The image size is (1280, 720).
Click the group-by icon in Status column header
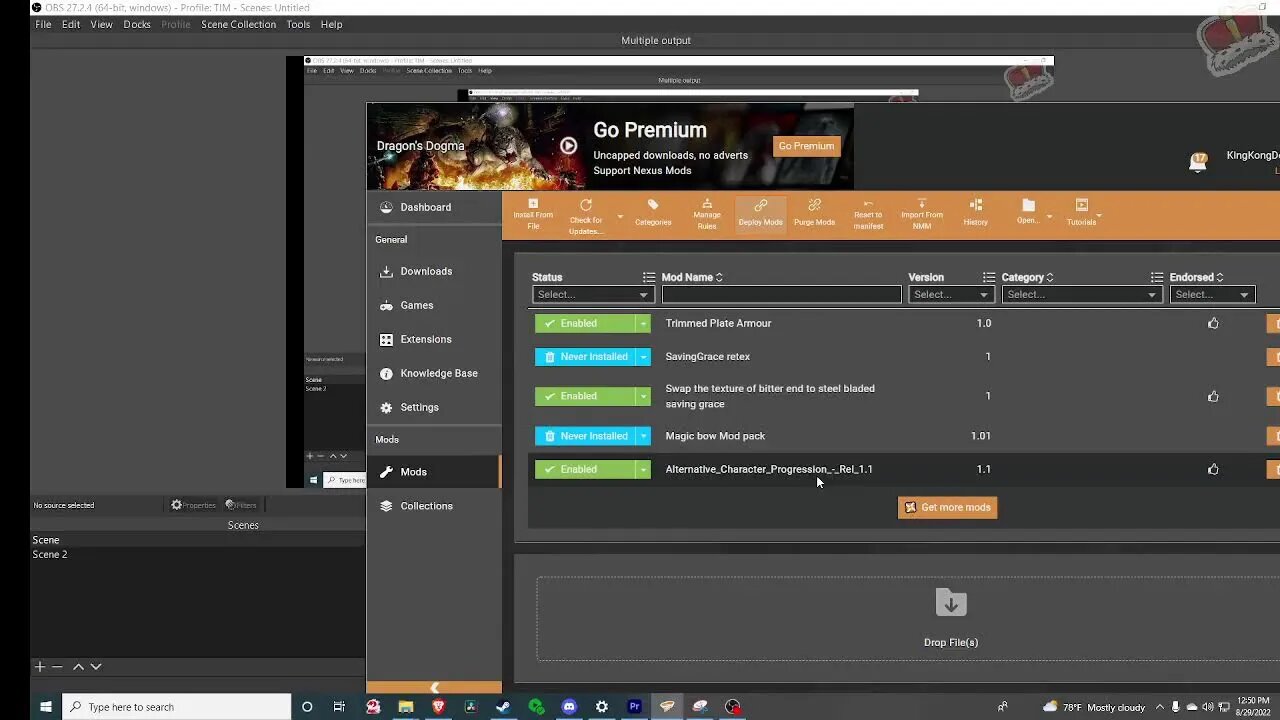pos(648,277)
